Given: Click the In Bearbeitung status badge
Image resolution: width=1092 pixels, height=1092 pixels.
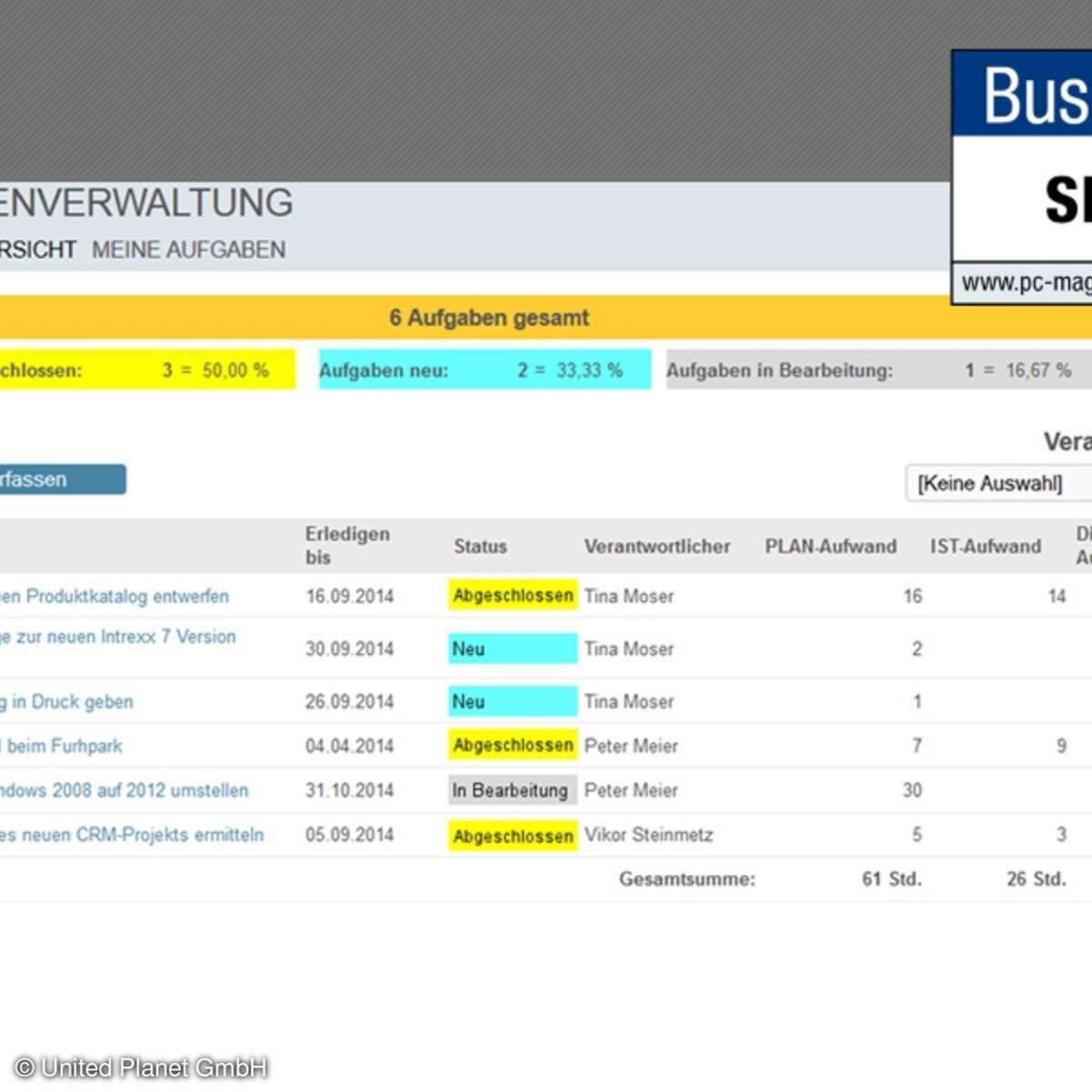Looking at the screenshot, I should (x=511, y=790).
